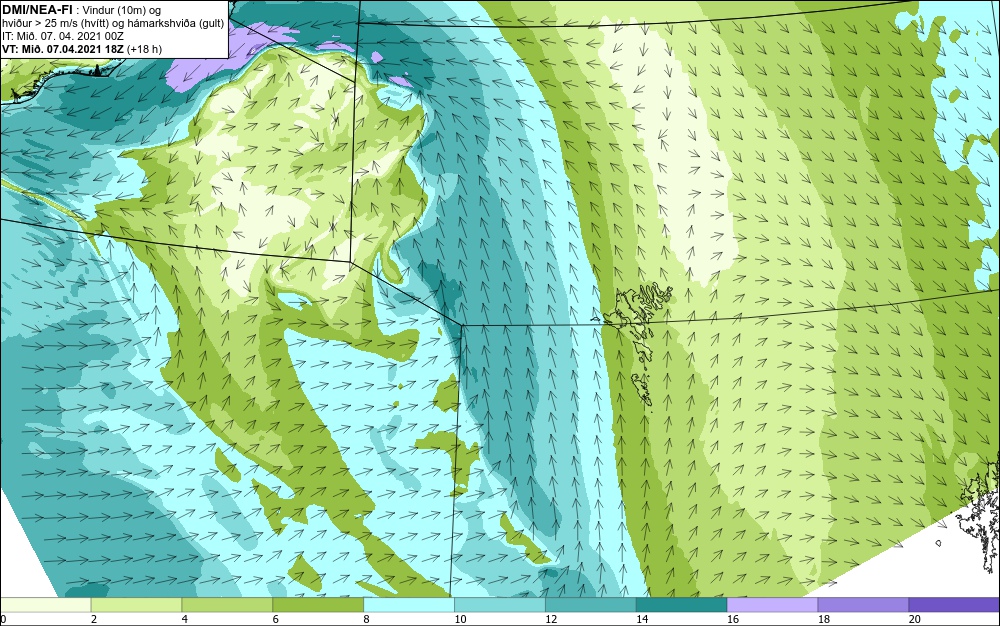Click the 'VT: Mið. 07.04.2021 18Z (+18 h)' line
The width and height of the screenshot is (1000, 626).
click(x=82, y=48)
